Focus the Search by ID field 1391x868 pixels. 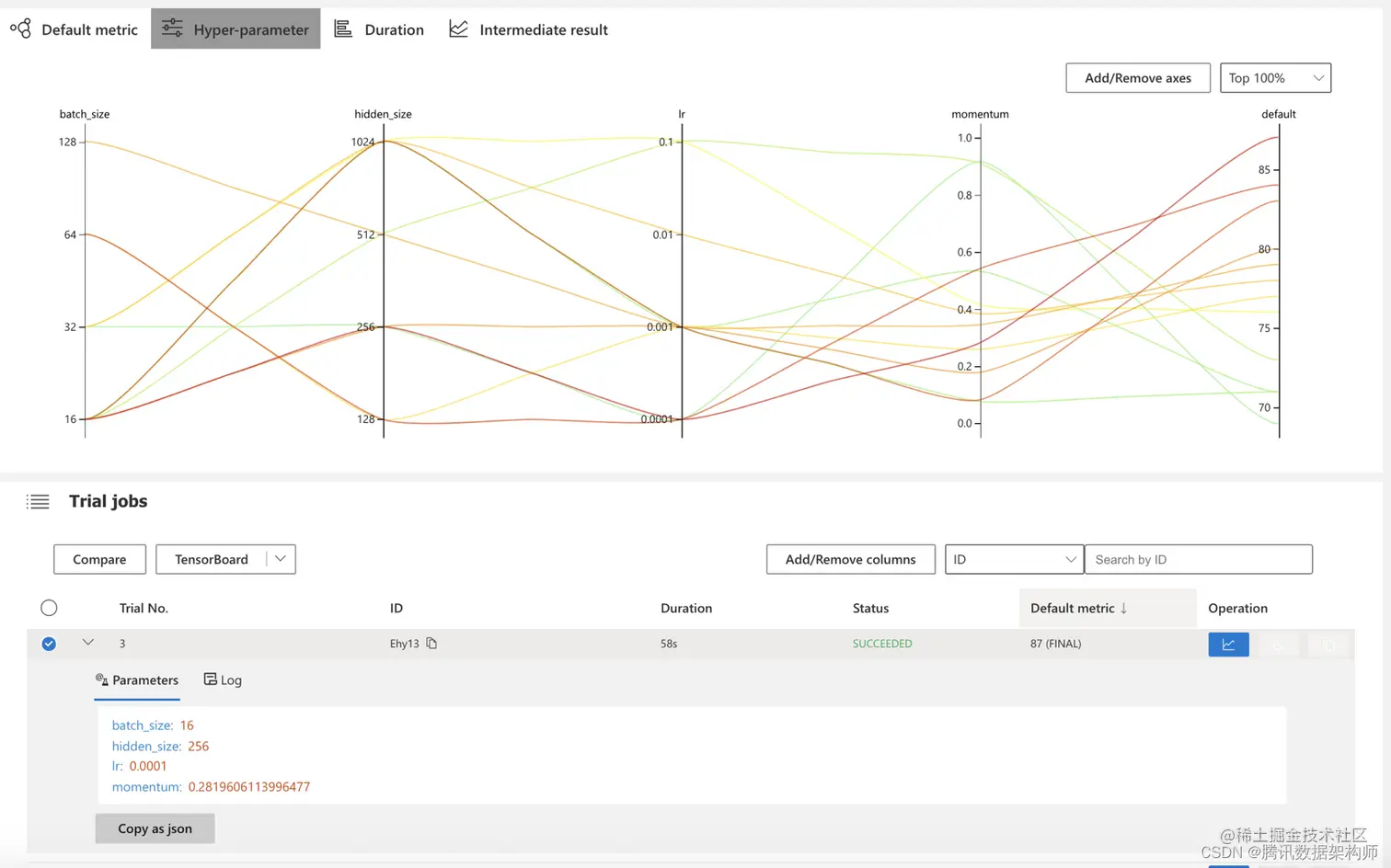click(x=1198, y=559)
